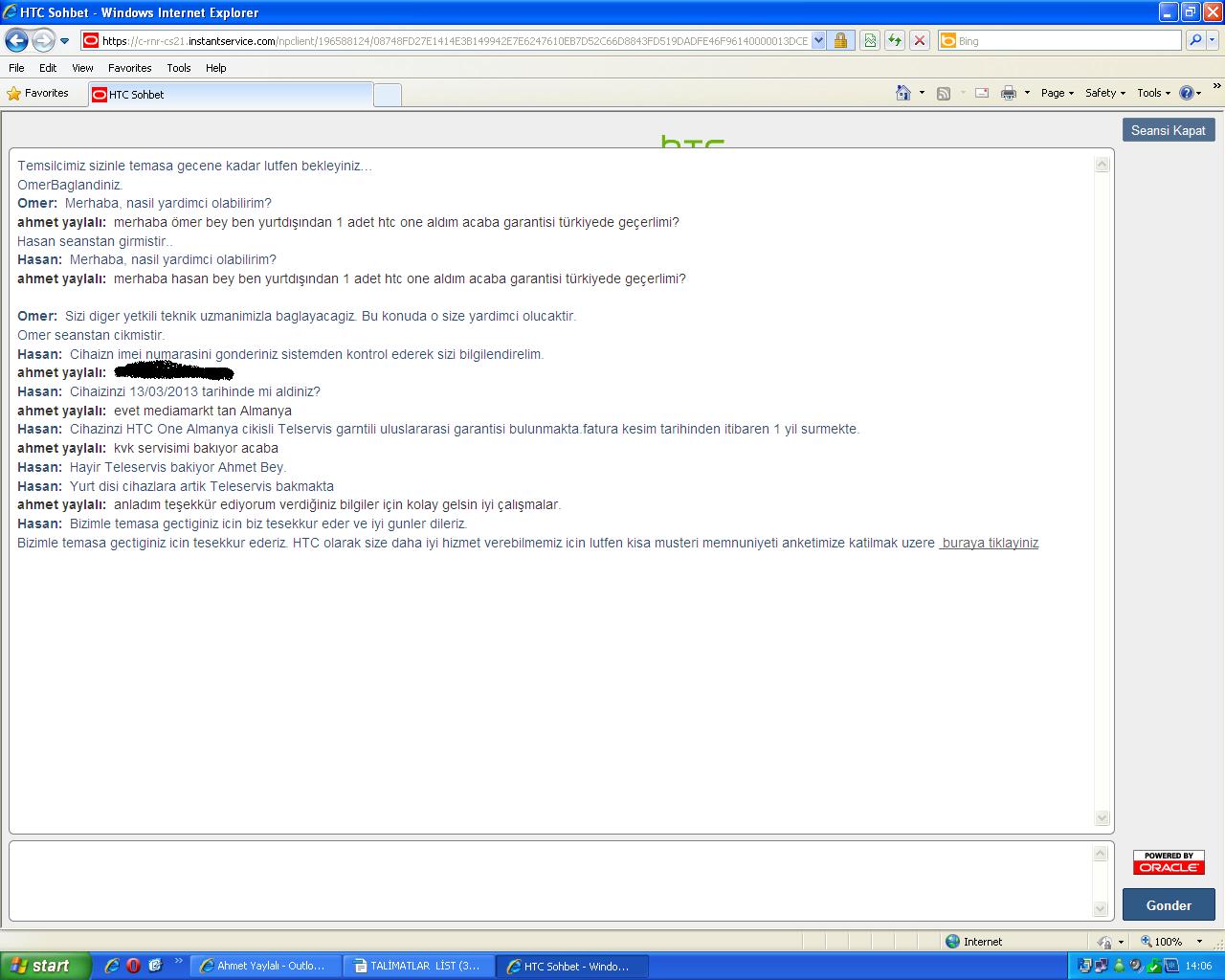Click the Bing search box
This screenshot has height=980, width=1225.
pyautogui.click(x=1059, y=41)
